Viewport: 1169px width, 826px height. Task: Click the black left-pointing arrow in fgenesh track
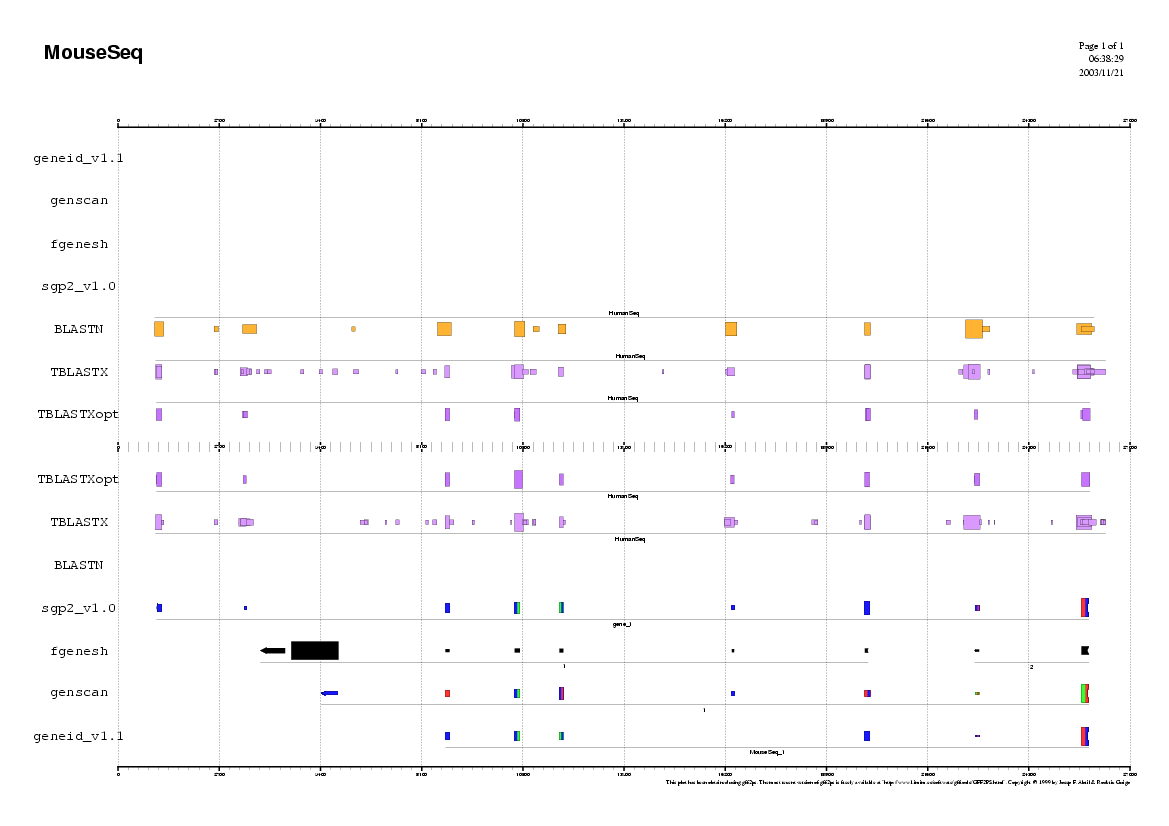coord(272,651)
